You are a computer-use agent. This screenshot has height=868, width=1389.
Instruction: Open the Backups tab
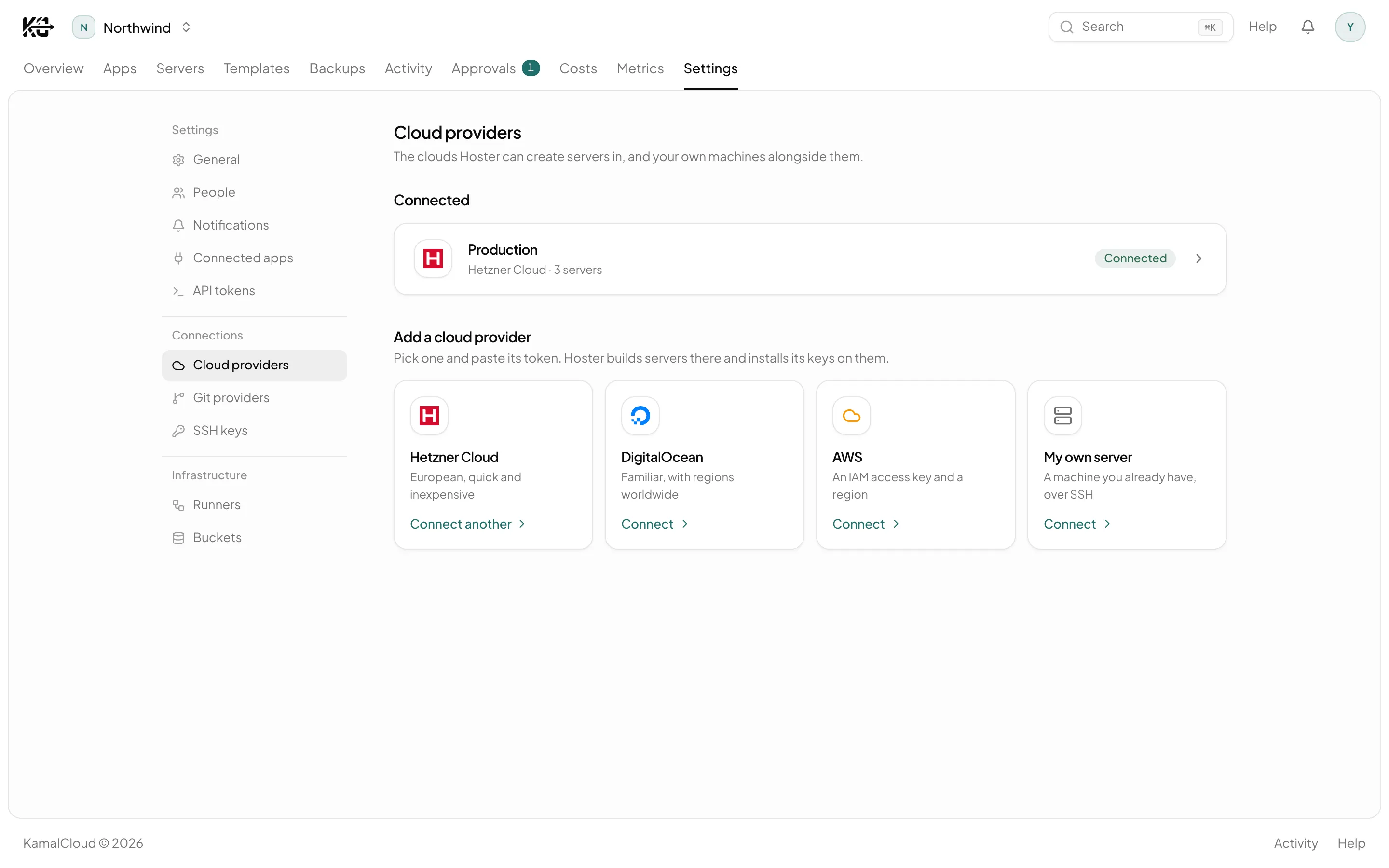337,68
